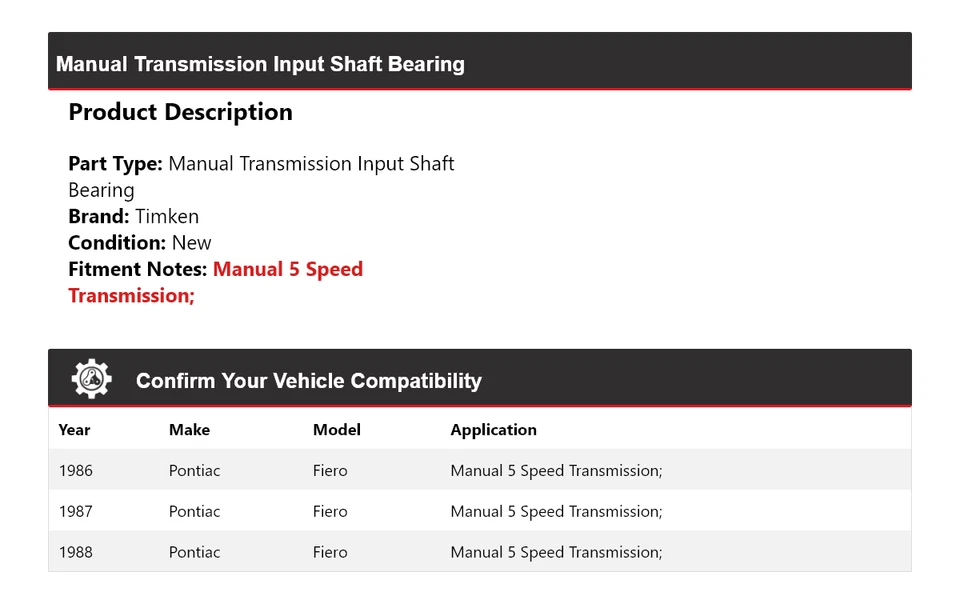Click the Application column header
The height and width of the screenshot is (604, 960).
(493, 430)
